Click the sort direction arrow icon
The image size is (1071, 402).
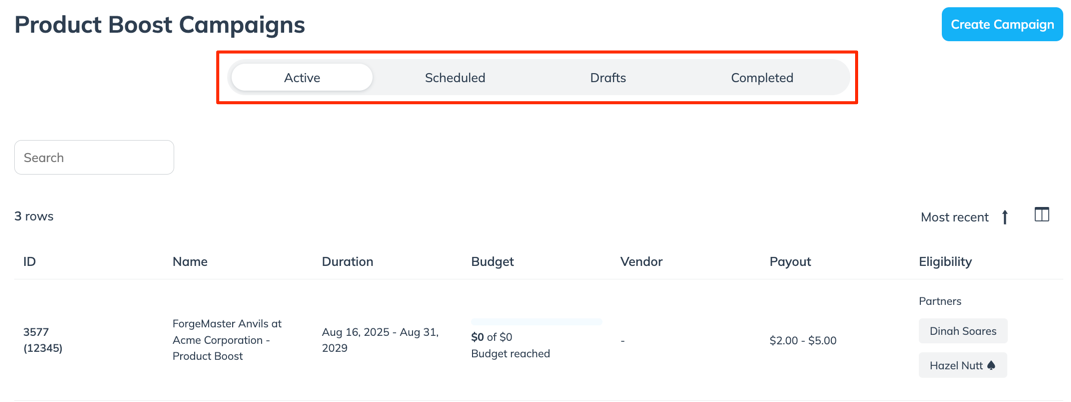click(x=1005, y=217)
